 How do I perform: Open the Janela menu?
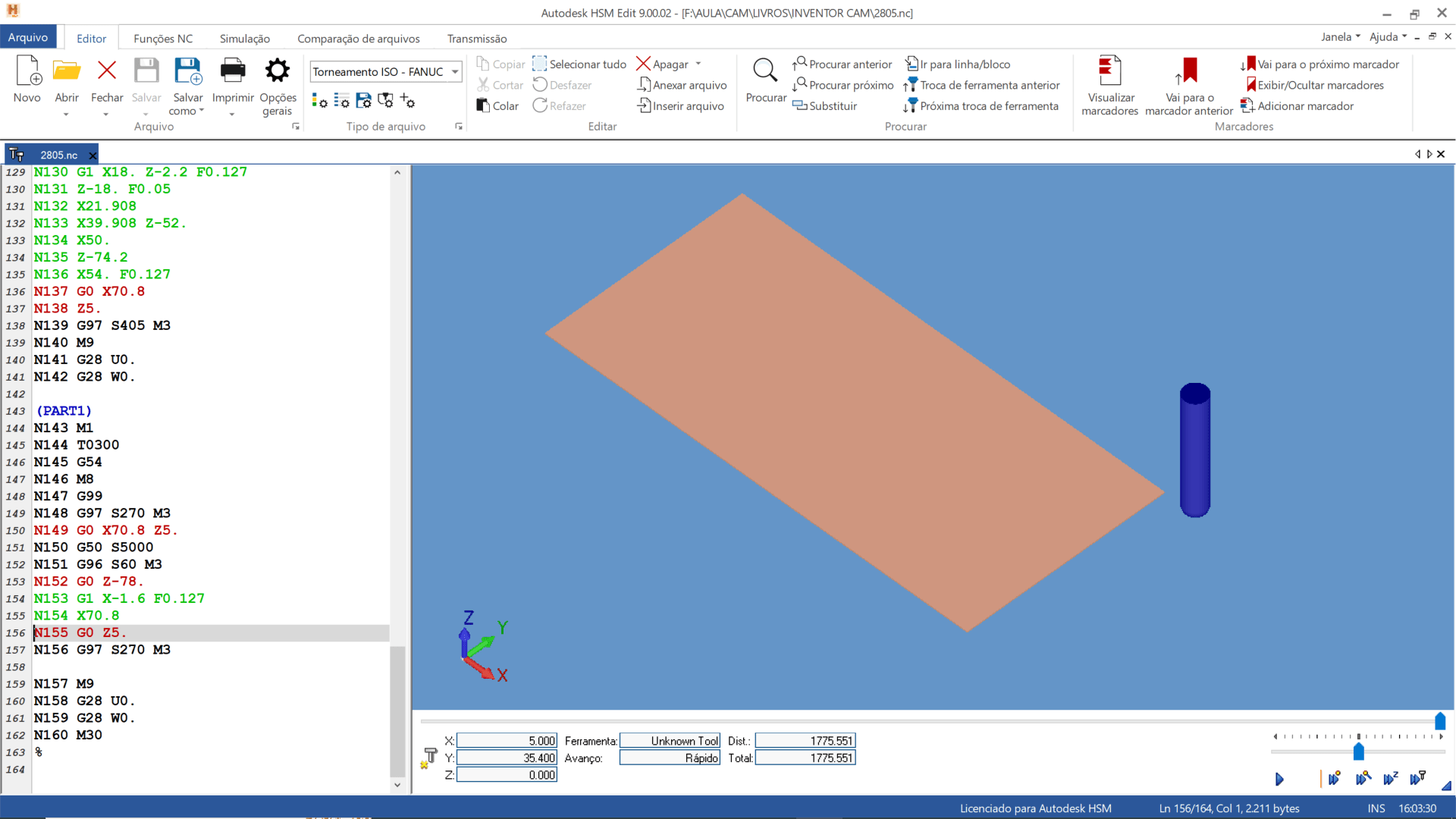click(1339, 37)
